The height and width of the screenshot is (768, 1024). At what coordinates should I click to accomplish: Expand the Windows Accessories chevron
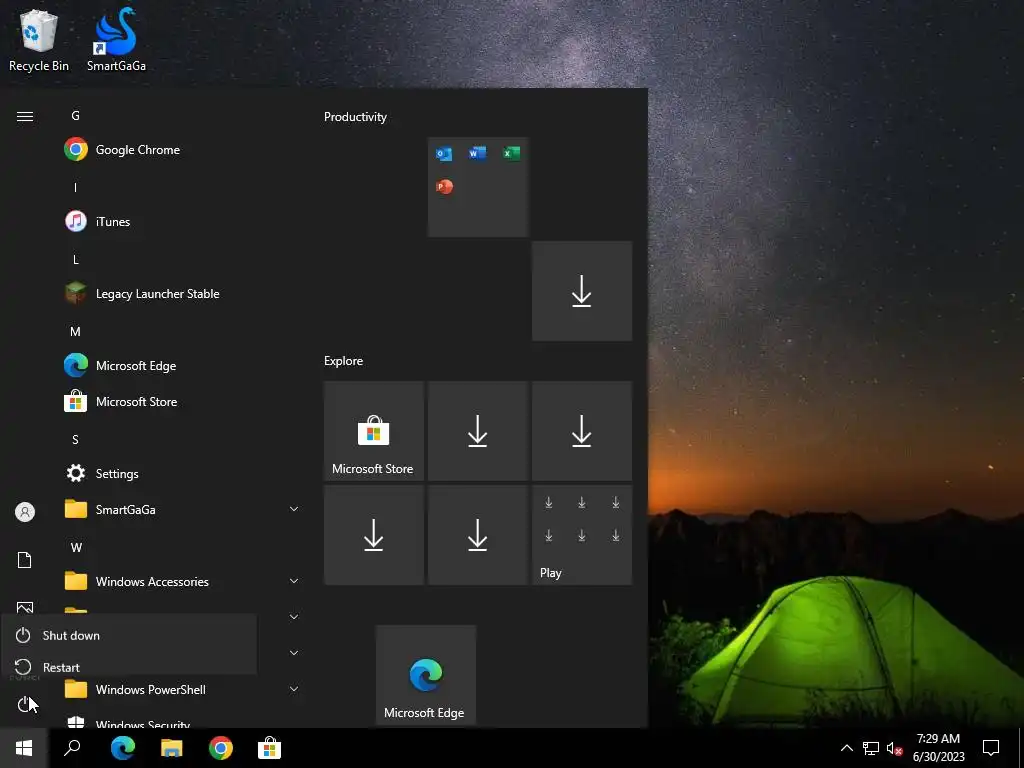(294, 581)
